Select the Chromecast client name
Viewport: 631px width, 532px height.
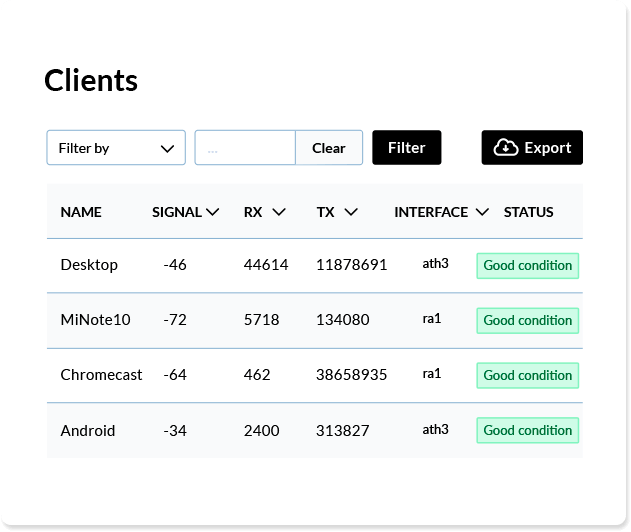101,375
